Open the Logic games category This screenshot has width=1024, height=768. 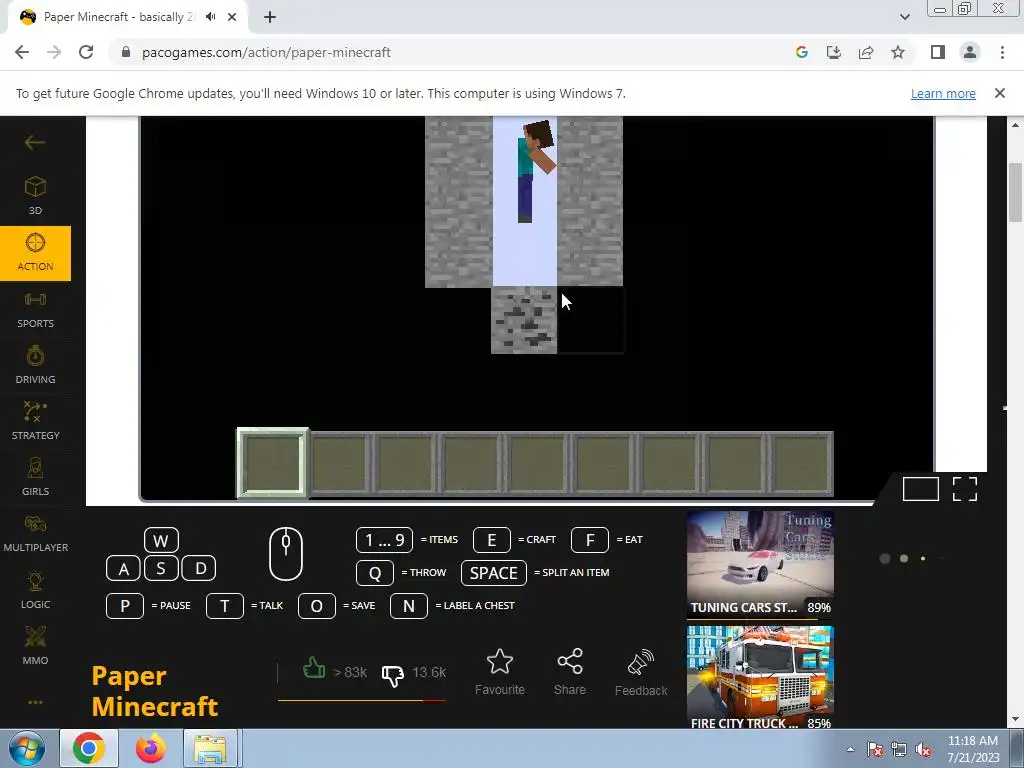35,590
